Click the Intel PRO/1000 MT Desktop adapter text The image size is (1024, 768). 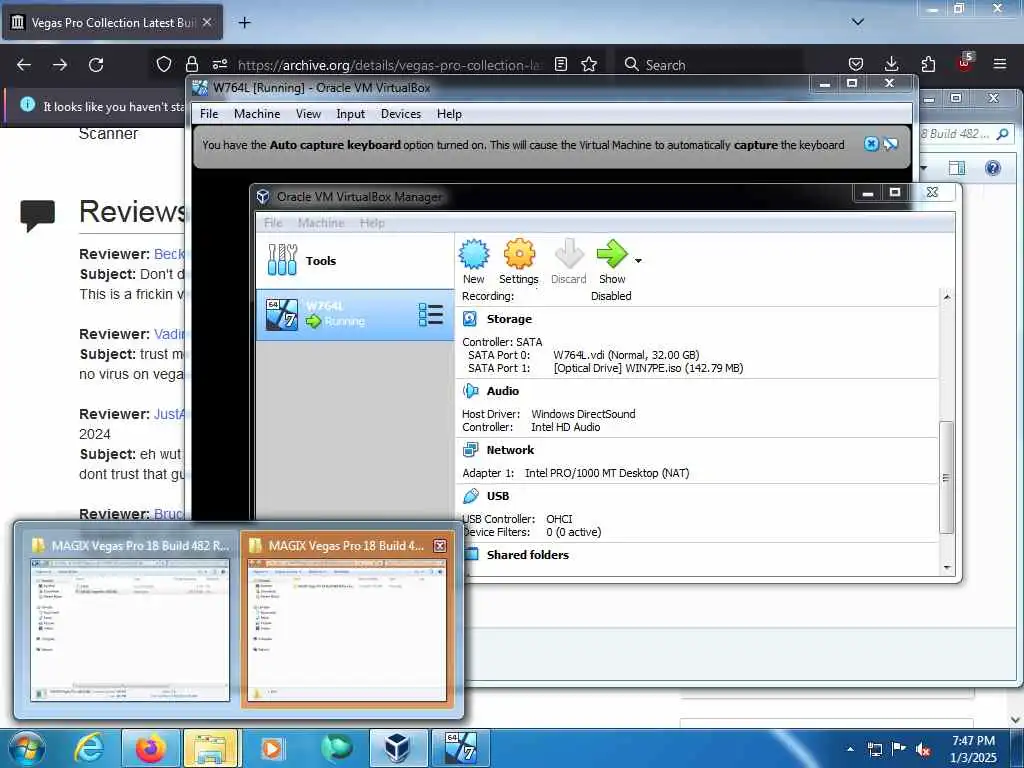[607, 473]
